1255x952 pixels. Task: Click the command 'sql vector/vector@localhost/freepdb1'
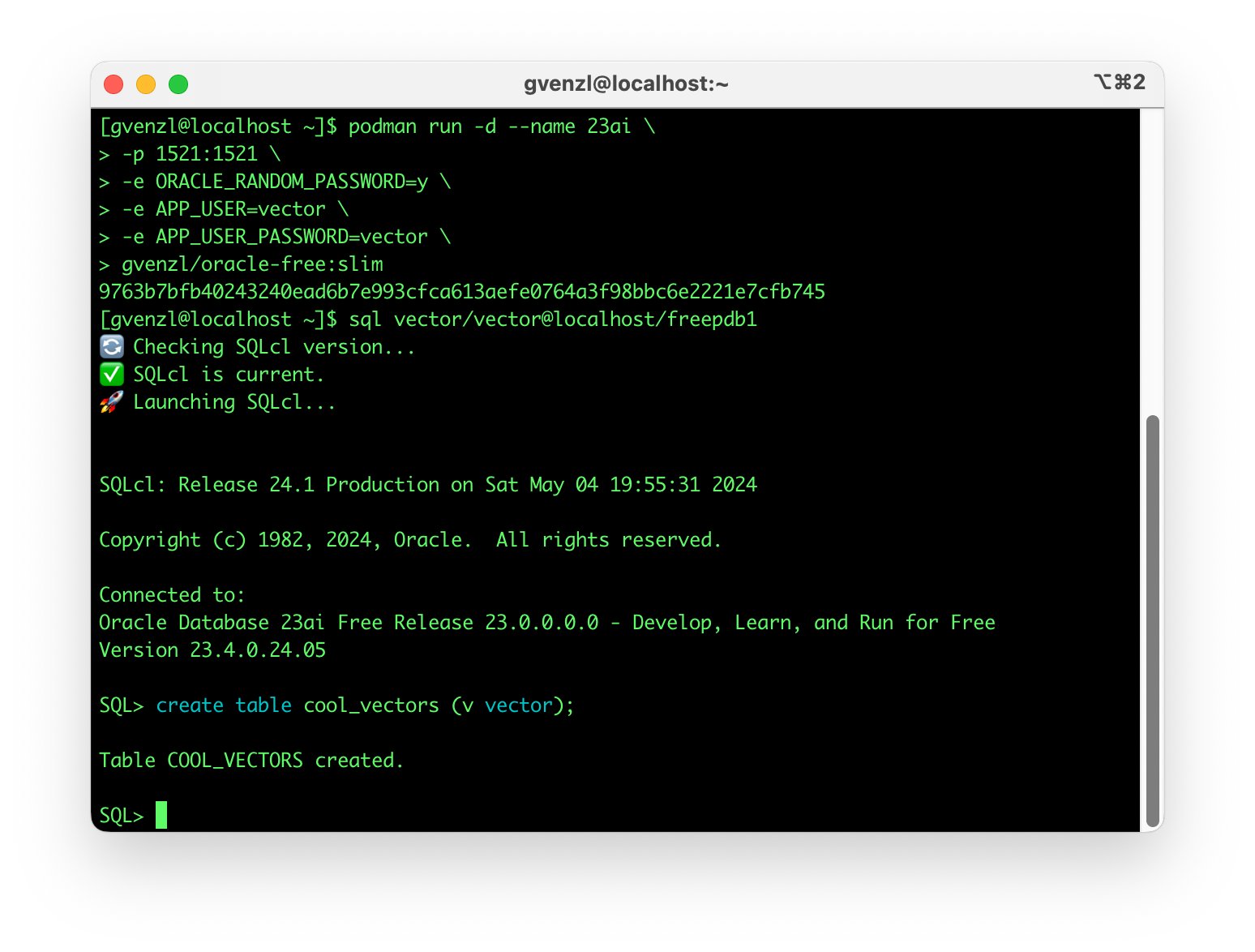553,319
